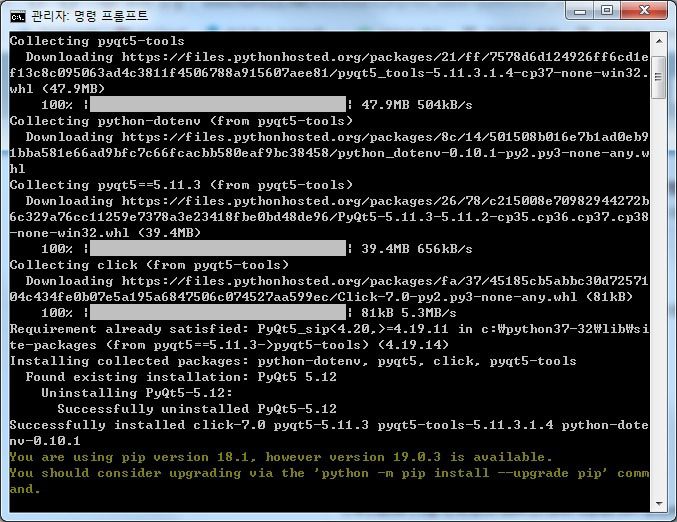
Task: Click the 47.9MB 504kB/s progress bar
Action: [218, 104]
